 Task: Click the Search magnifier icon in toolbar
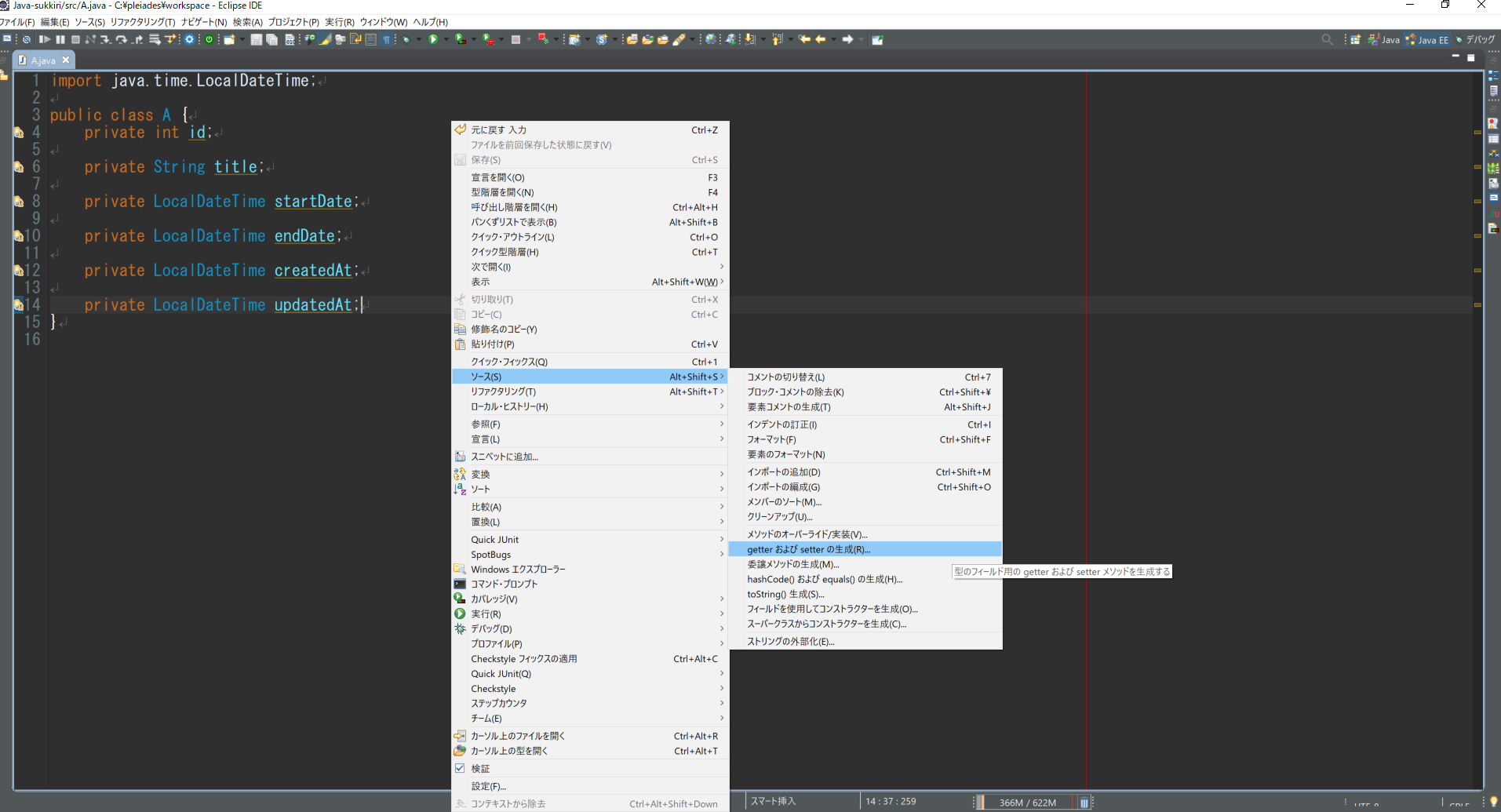[x=1327, y=39]
